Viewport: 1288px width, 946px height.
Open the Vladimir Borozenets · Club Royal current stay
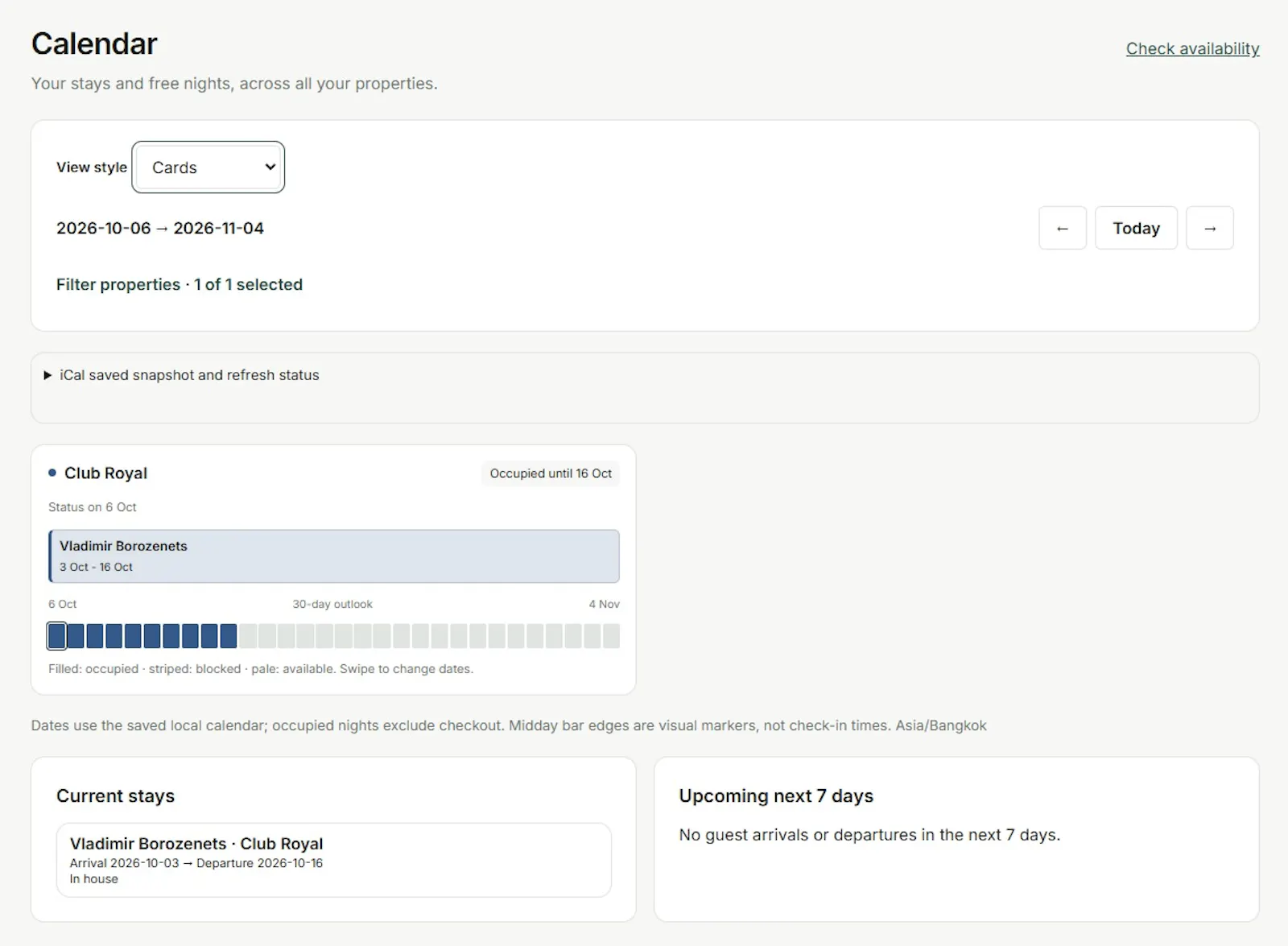coord(334,860)
